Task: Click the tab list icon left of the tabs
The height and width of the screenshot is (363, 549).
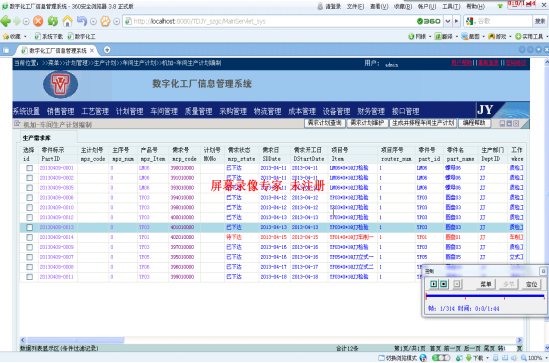Action: pyautogui.click(x=6, y=50)
